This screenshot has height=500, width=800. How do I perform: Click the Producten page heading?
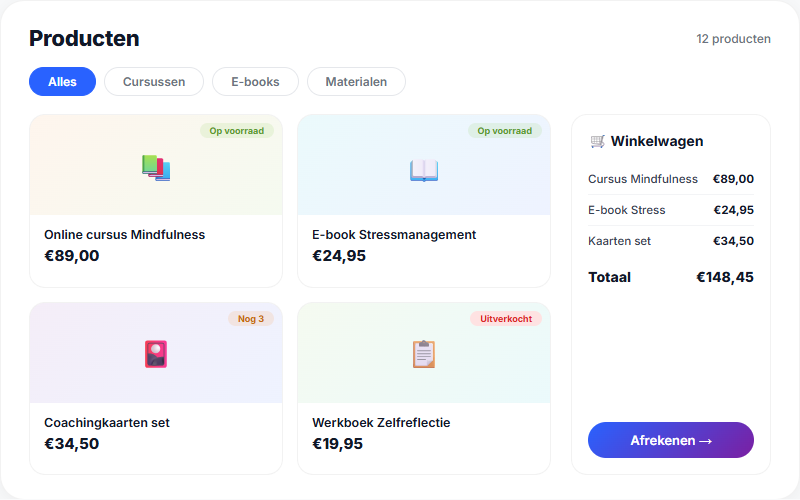[x=84, y=39]
